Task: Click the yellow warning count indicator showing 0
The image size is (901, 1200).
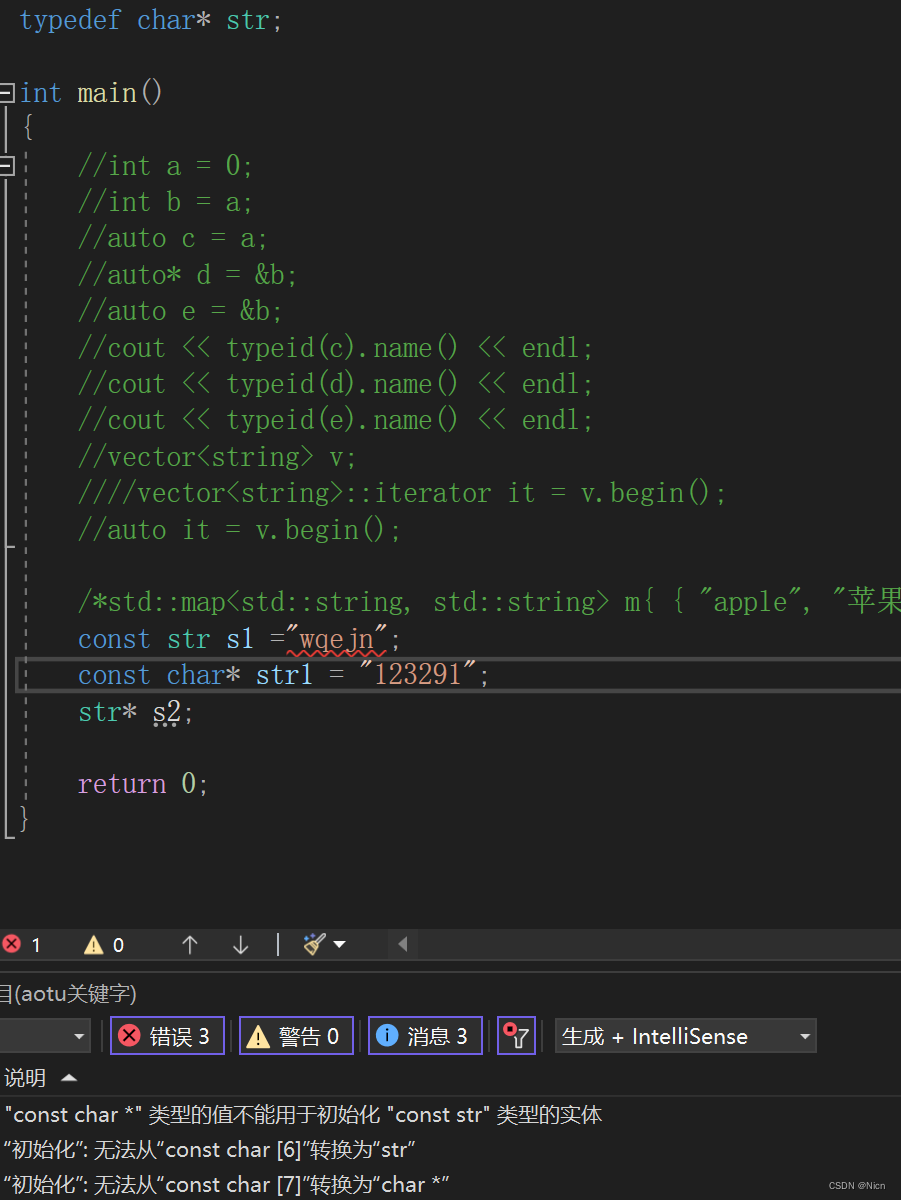Action: coord(104,945)
